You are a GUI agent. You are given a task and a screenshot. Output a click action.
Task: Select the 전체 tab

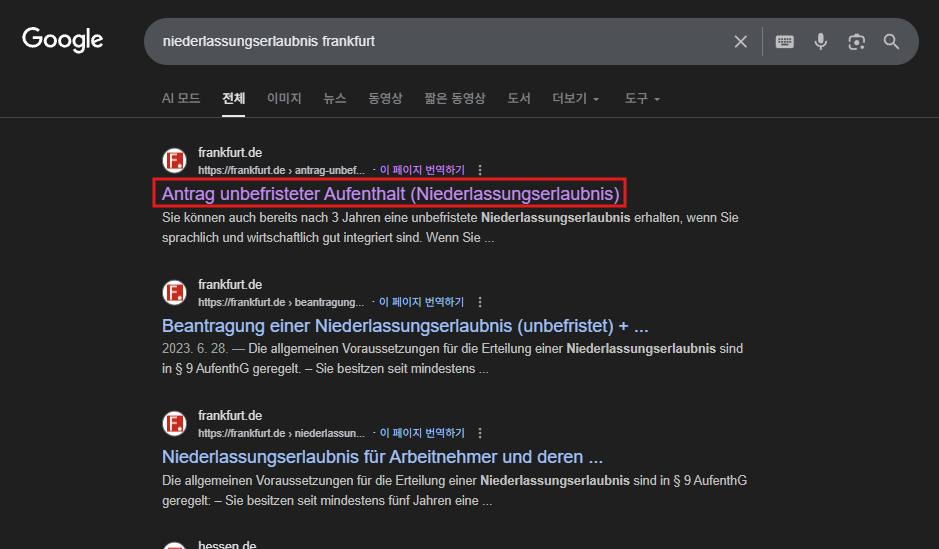click(234, 98)
